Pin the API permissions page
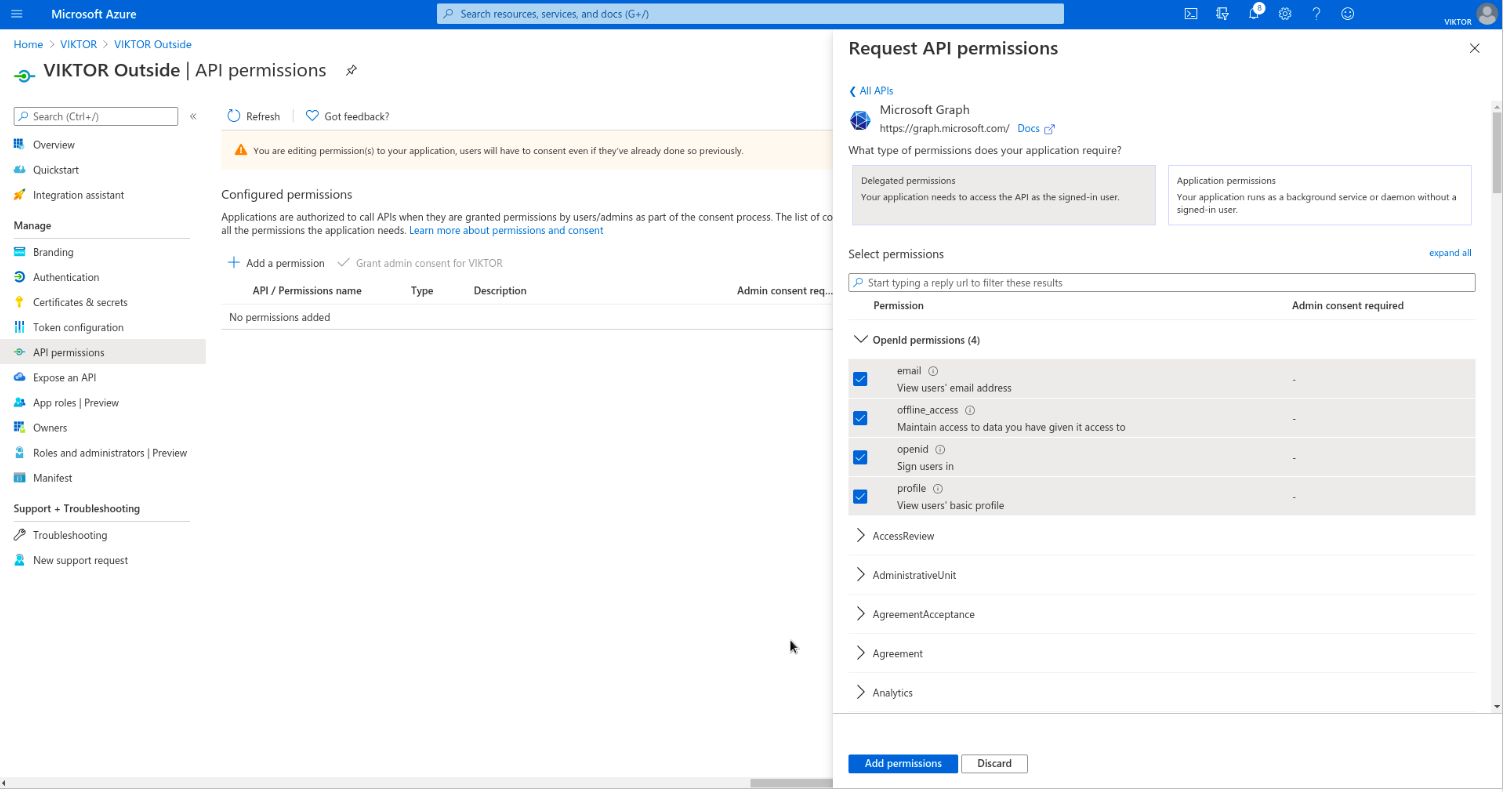The image size is (1503, 792). [351, 71]
